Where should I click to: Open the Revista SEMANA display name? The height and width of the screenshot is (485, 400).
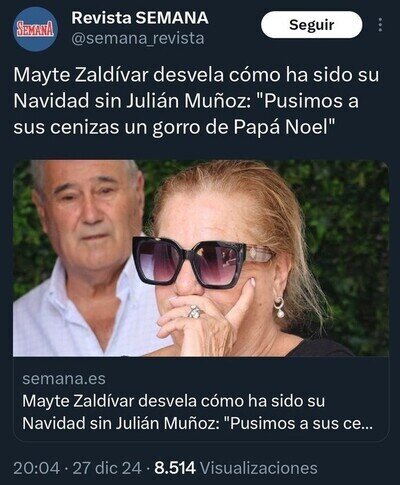(140, 18)
